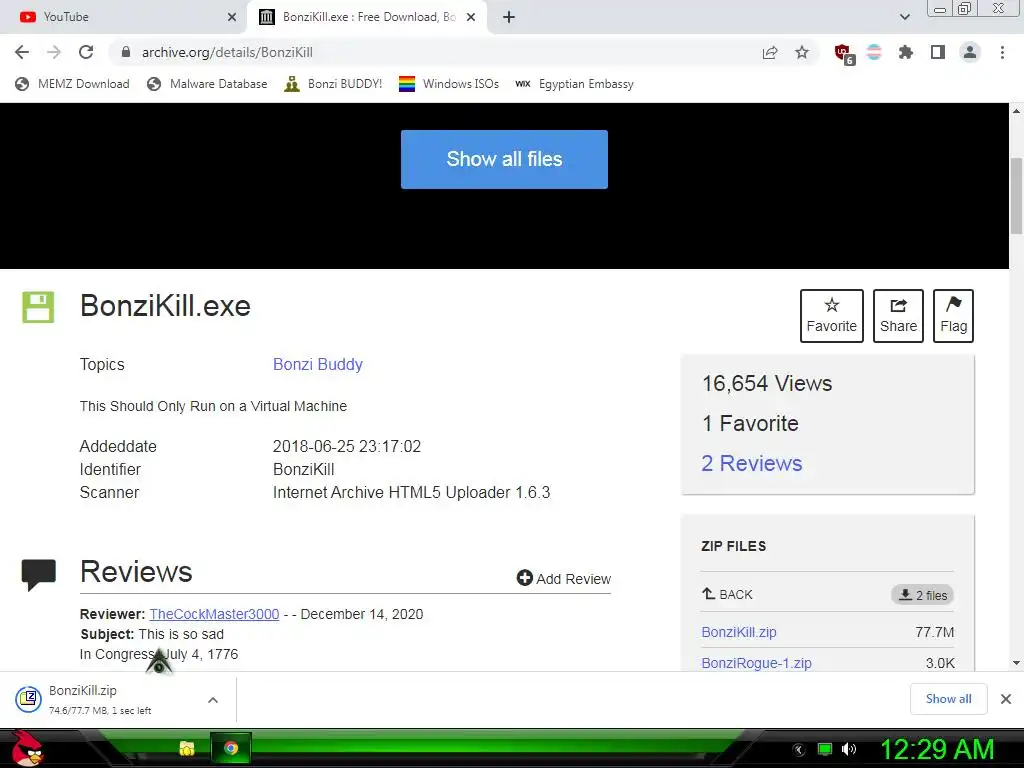Click the volume speaker tray icon
Screen dimensions: 1024x768
(849, 750)
